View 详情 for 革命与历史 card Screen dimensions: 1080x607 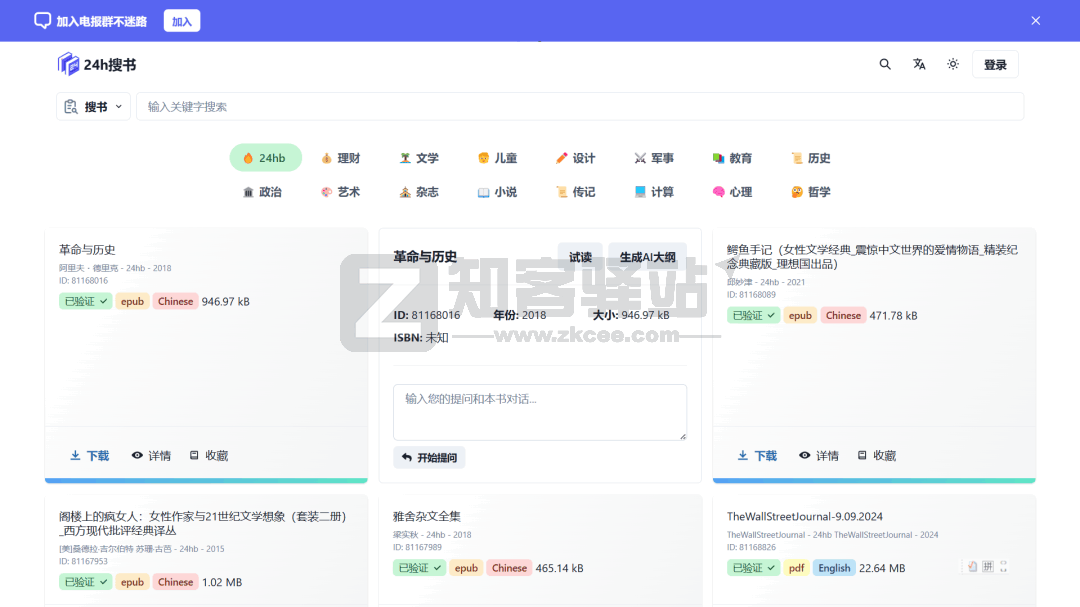click(x=151, y=456)
